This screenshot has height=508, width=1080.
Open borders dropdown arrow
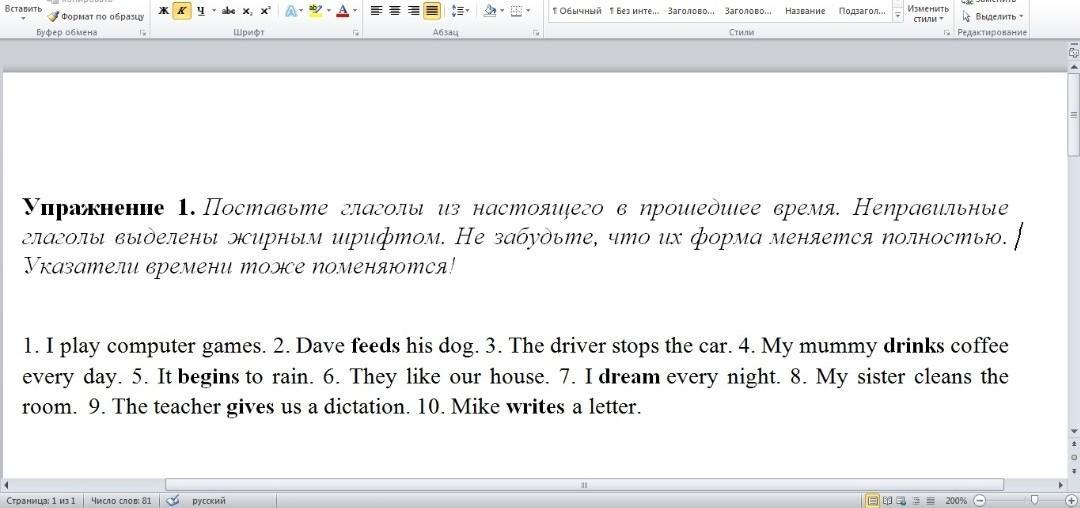pos(528,10)
